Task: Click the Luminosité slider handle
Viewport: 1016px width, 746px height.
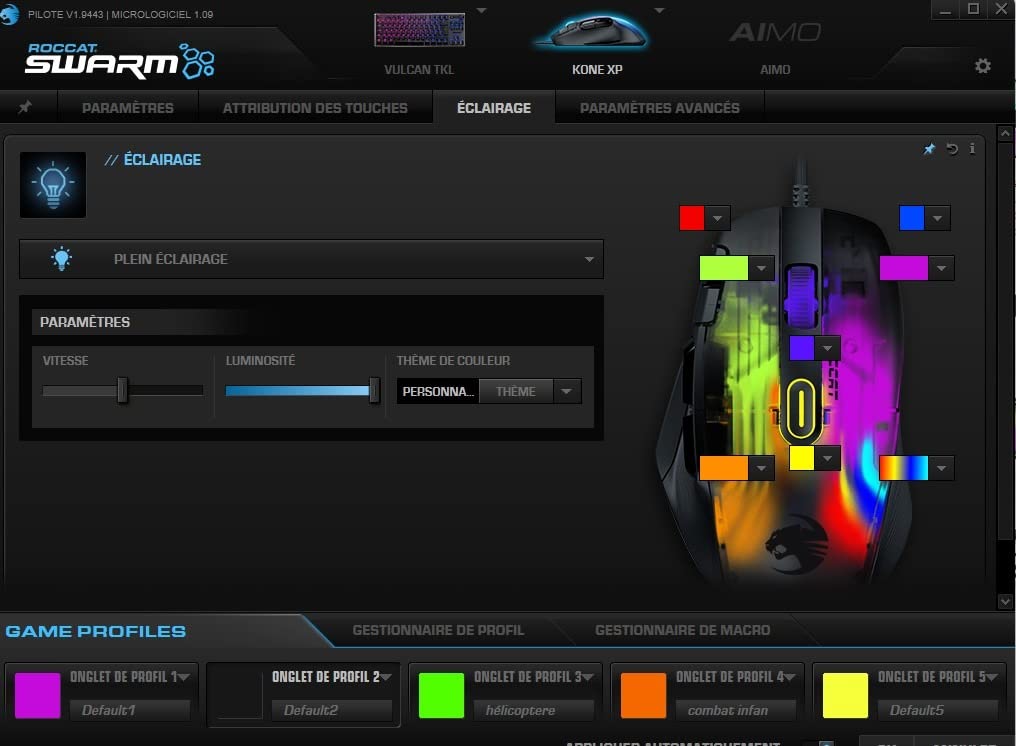Action: click(x=374, y=390)
